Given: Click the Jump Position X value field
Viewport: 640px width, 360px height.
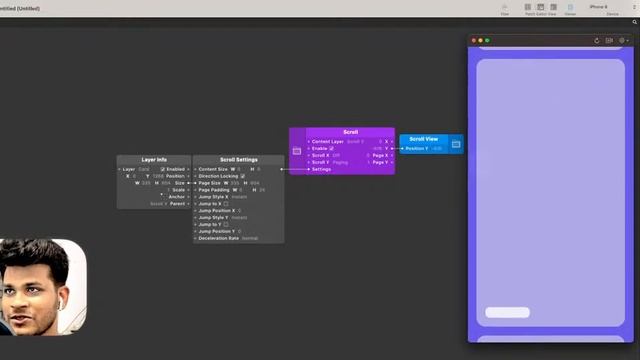Looking at the screenshot, I should coord(239,211).
